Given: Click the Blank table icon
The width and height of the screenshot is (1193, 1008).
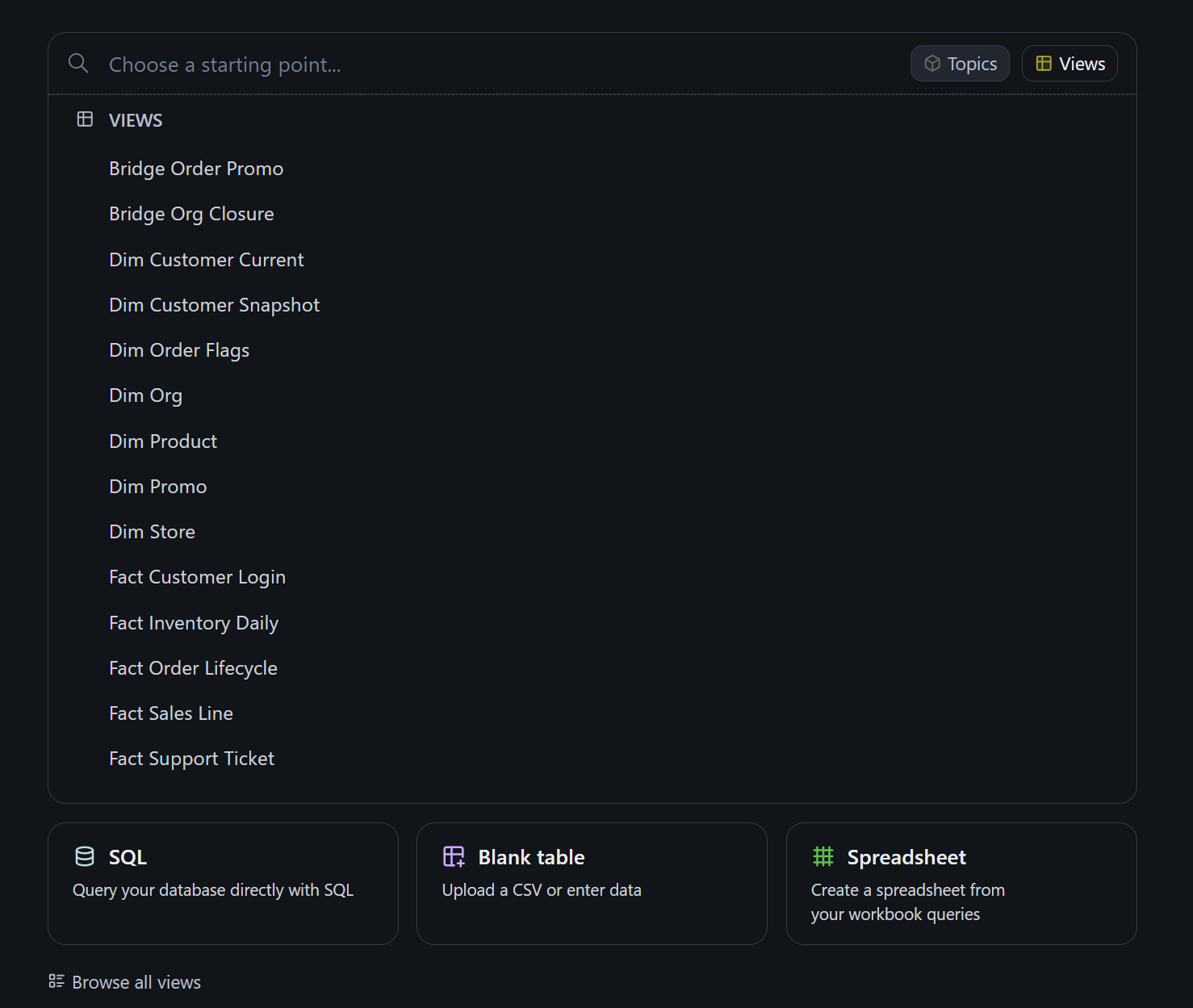Looking at the screenshot, I should [454, 856].
